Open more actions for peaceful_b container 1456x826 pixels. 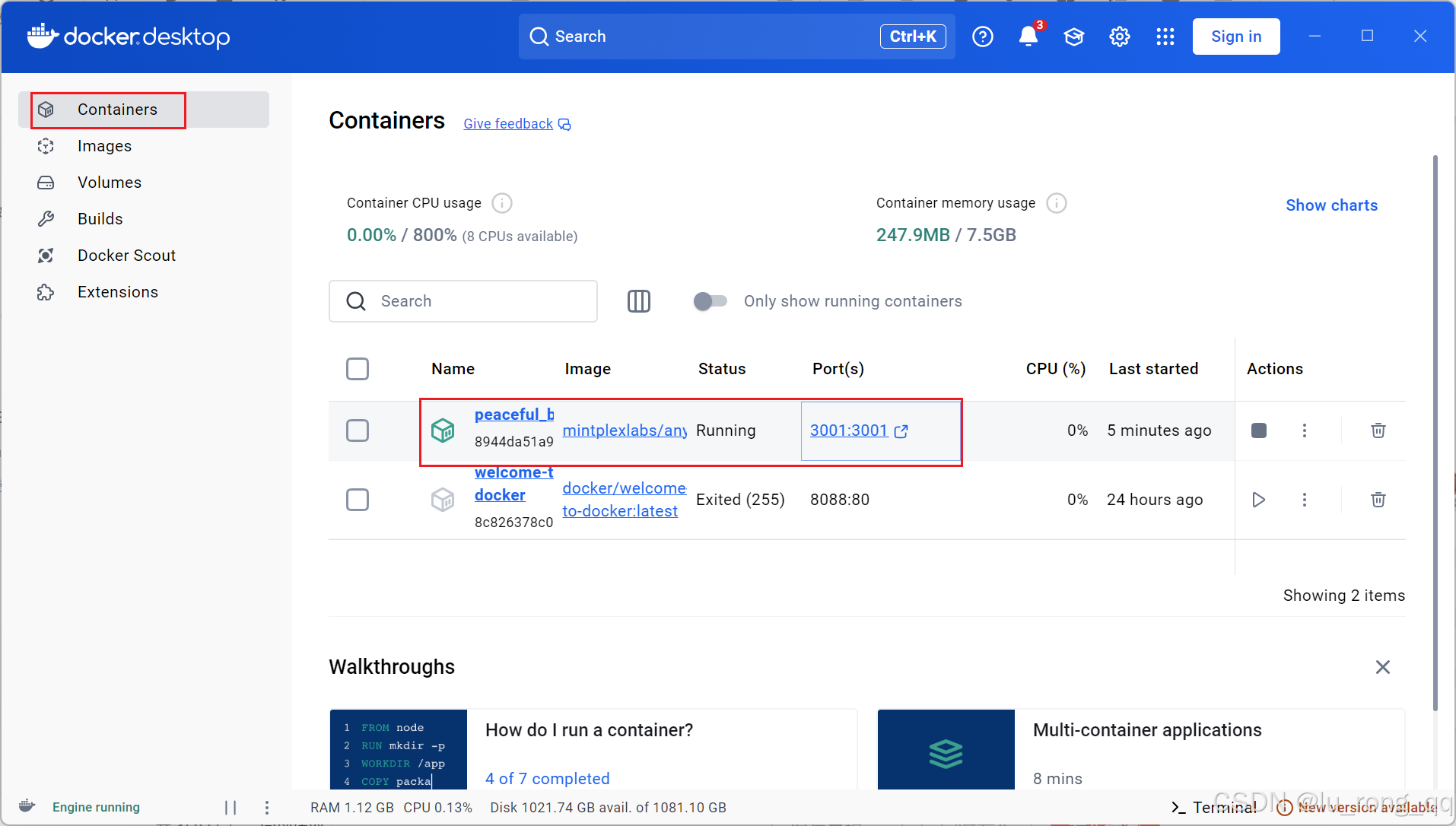point(1305,430)
